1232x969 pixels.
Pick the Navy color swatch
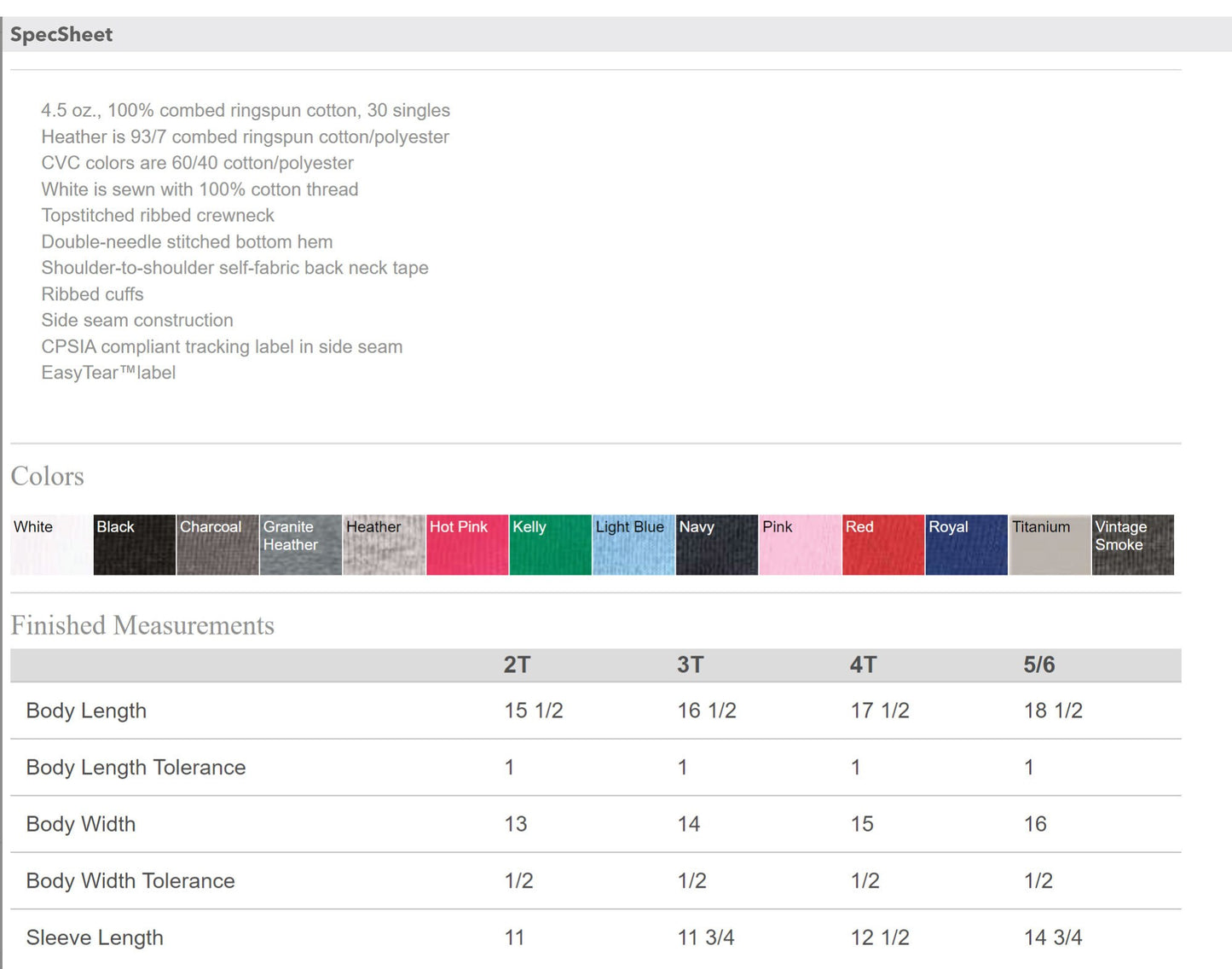tap(716, 544)
